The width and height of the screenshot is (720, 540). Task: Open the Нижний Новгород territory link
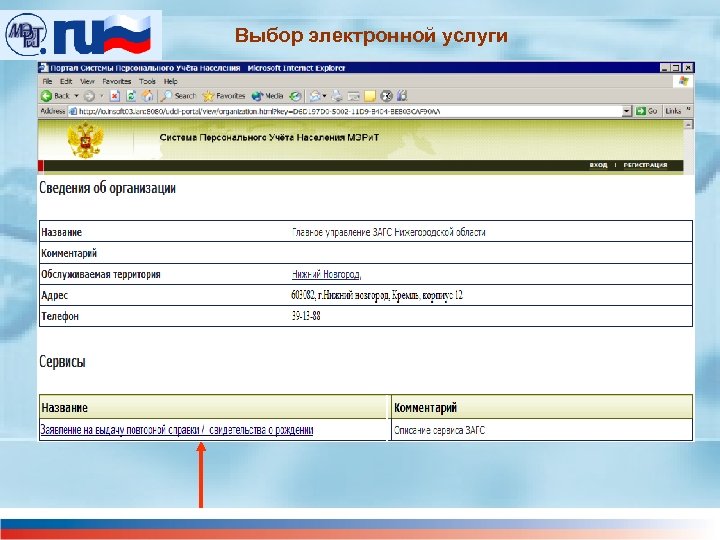(x=326, y=274)
